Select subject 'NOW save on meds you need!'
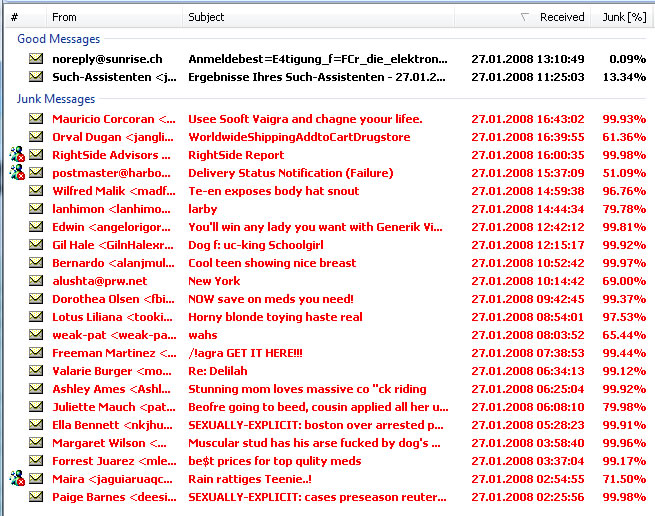 [x=271, y=299]
